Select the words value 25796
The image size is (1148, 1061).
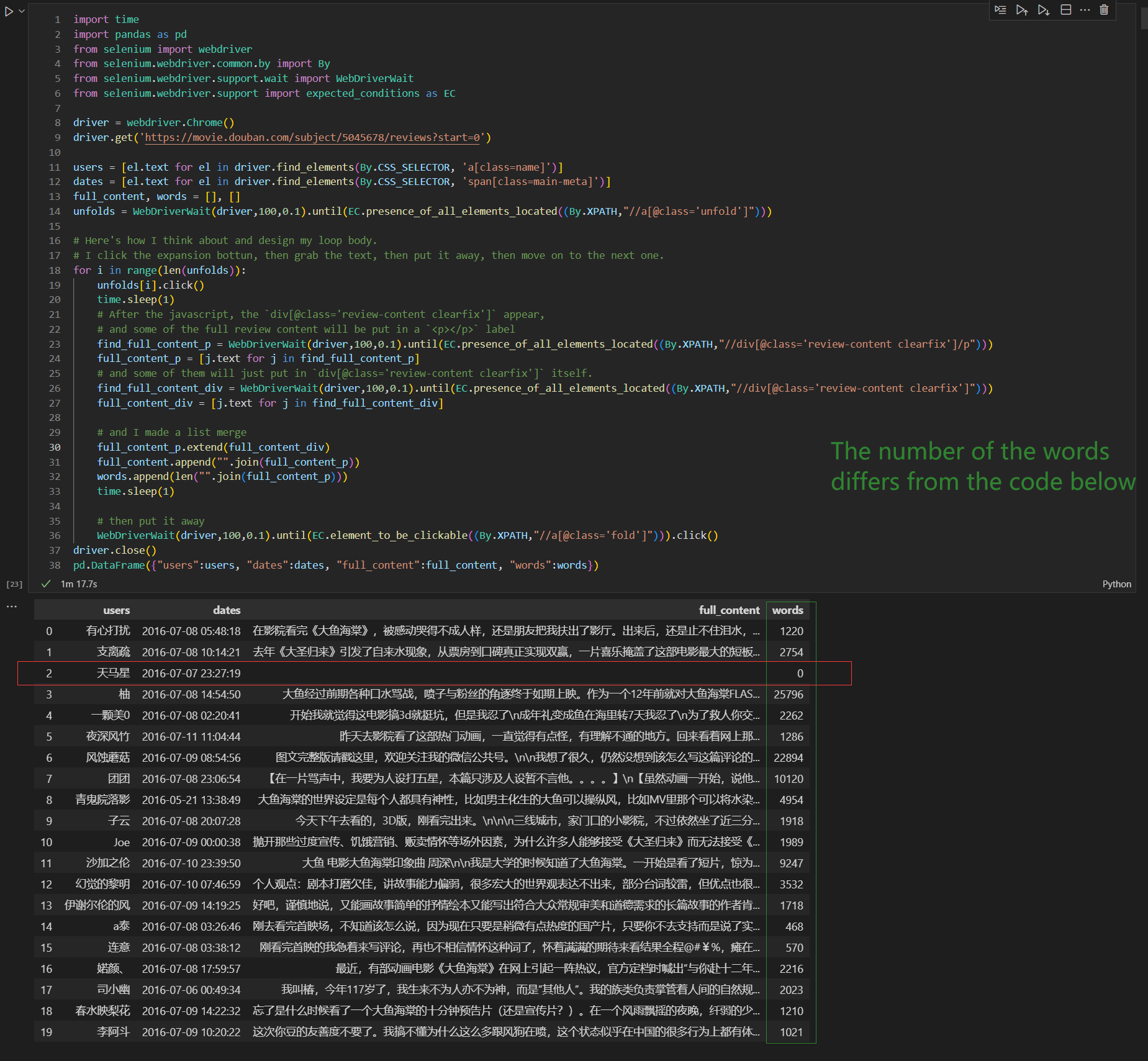tap(789, 694)
